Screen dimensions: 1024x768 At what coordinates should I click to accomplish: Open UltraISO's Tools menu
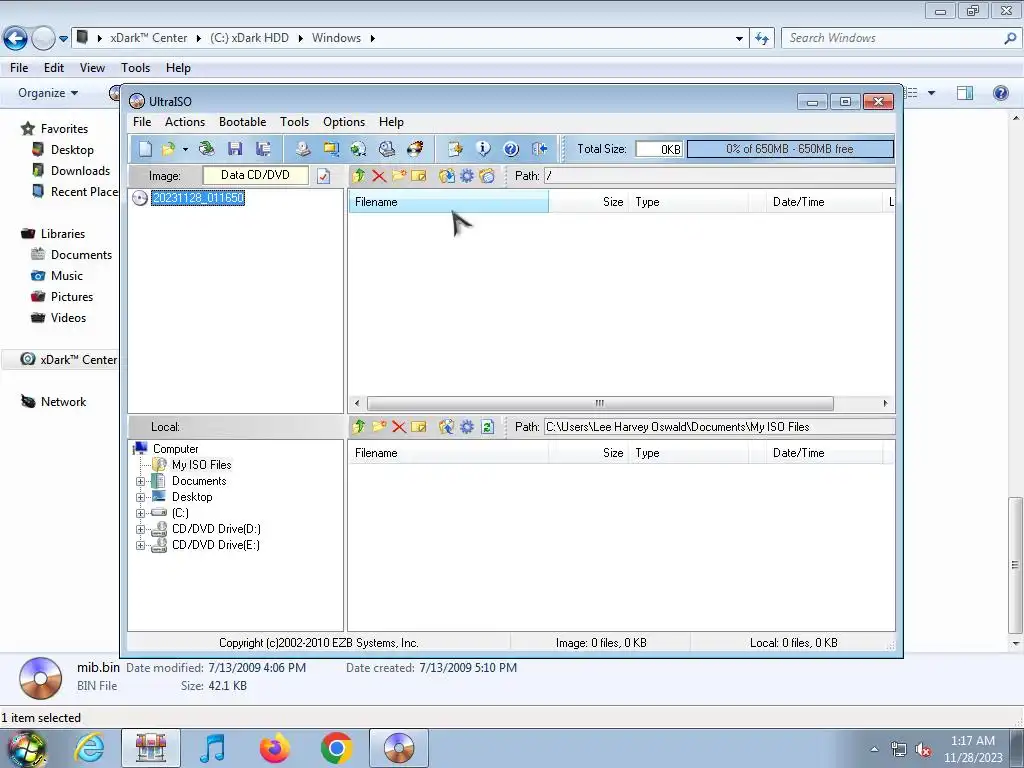[x=295, y=122]
